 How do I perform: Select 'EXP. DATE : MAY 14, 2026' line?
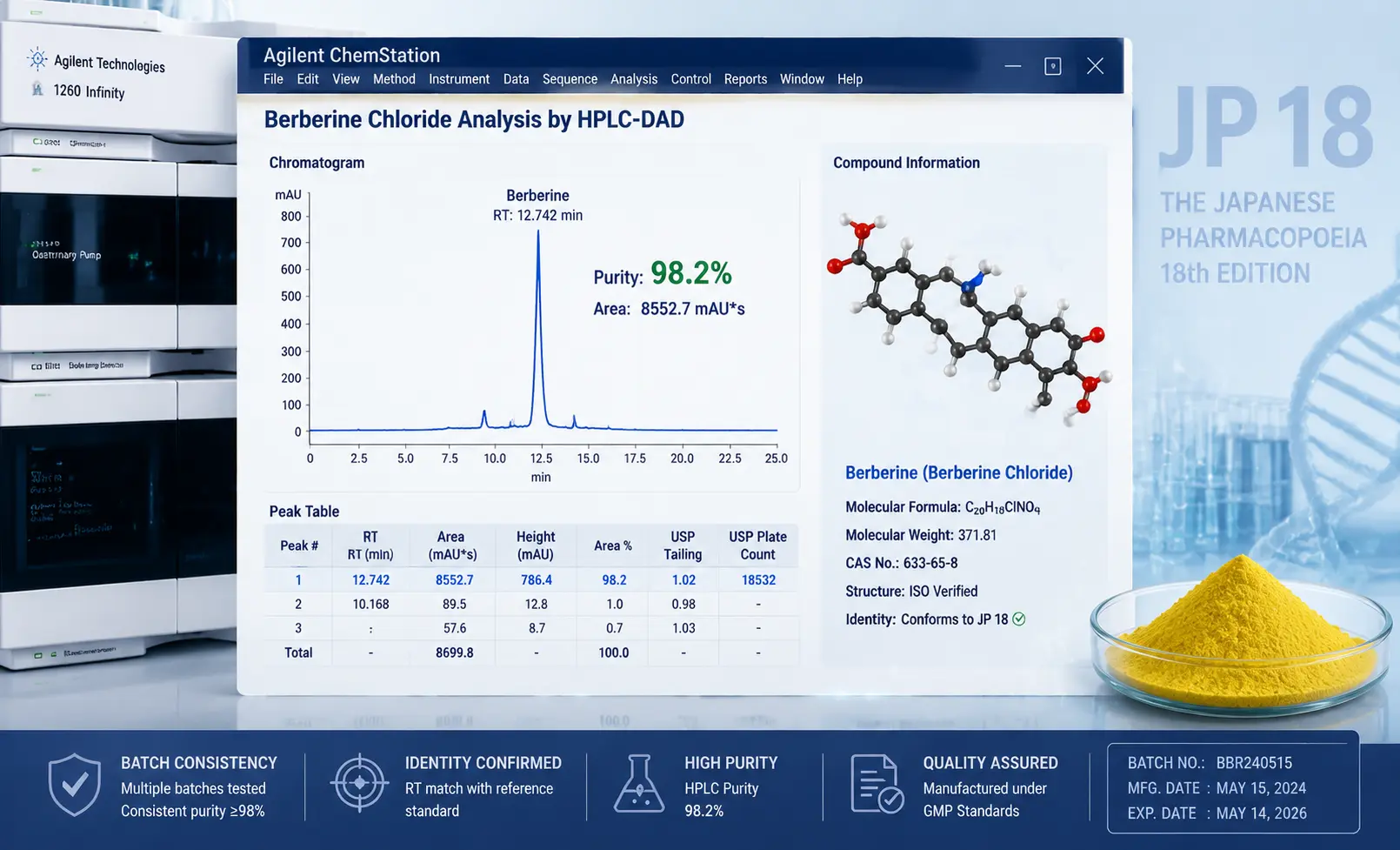point(1217,813)
